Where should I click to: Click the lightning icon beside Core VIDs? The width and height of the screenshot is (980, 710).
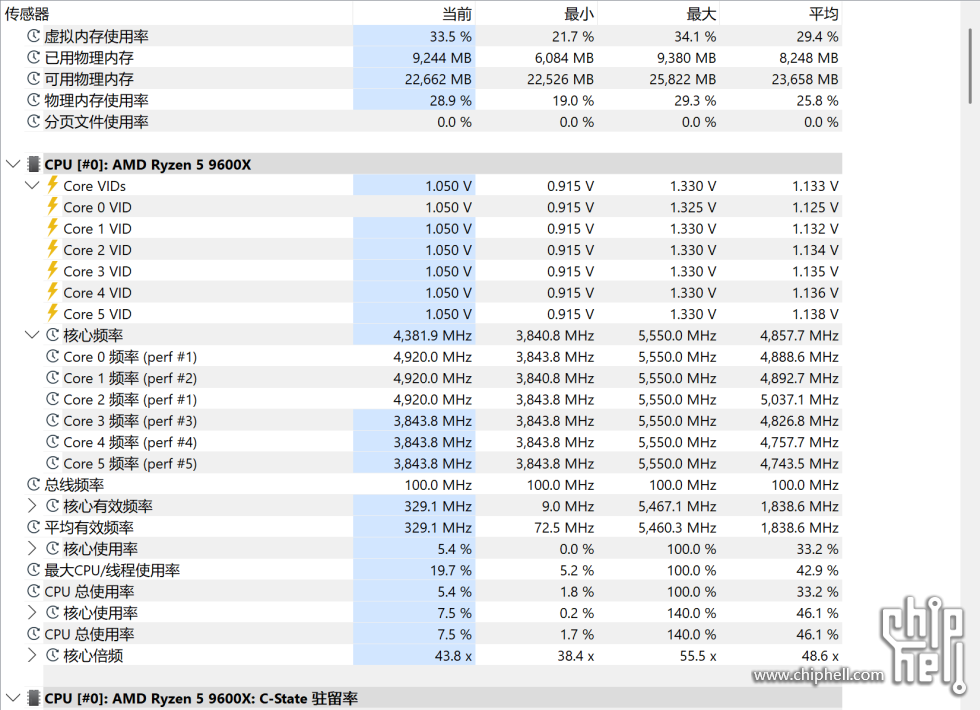click(53, 185)
